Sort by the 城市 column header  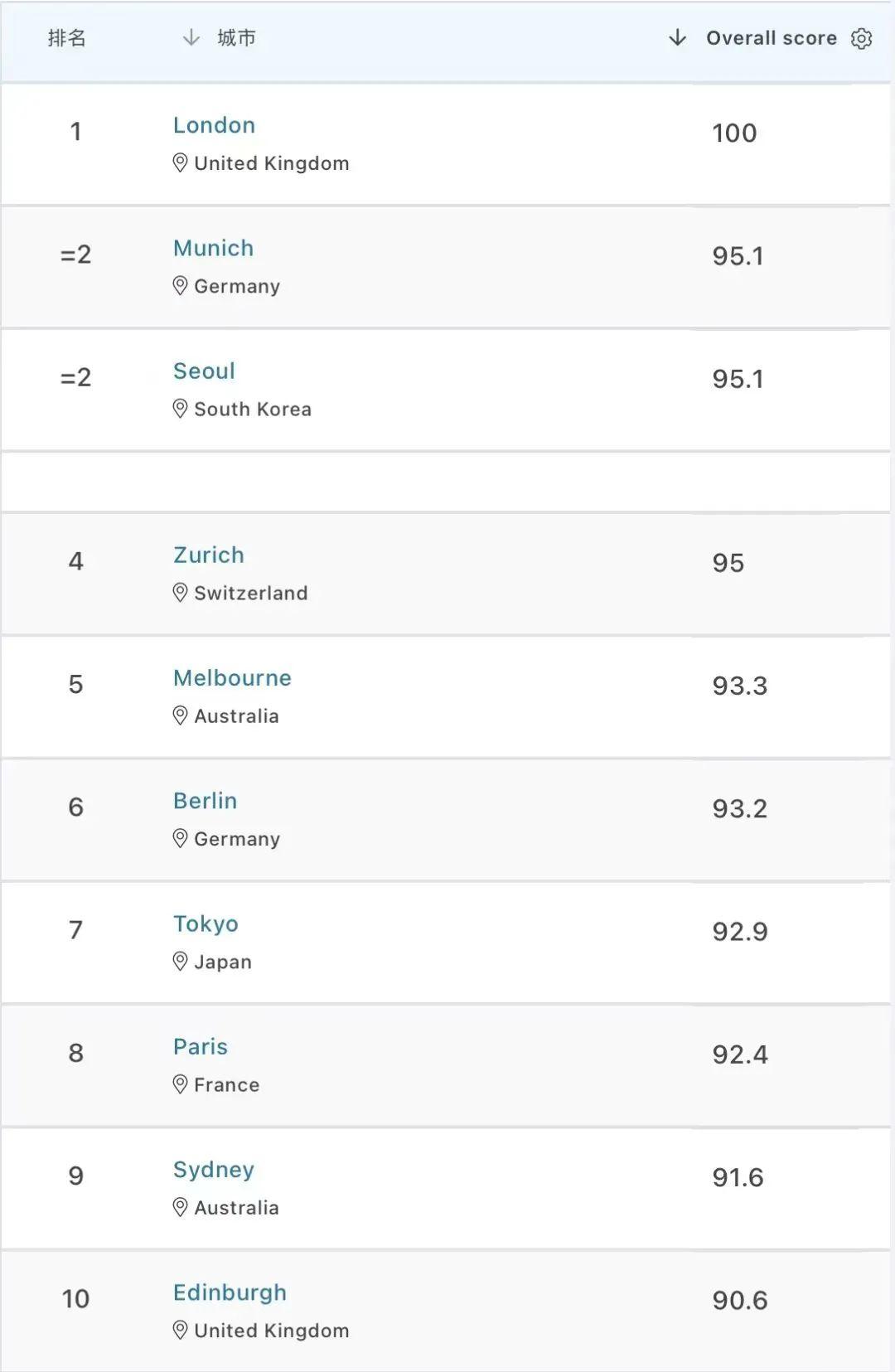coord(237,38)
